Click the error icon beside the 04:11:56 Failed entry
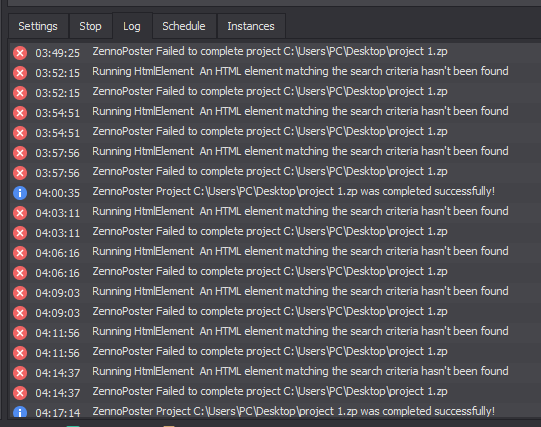 [x=20, y=353]
